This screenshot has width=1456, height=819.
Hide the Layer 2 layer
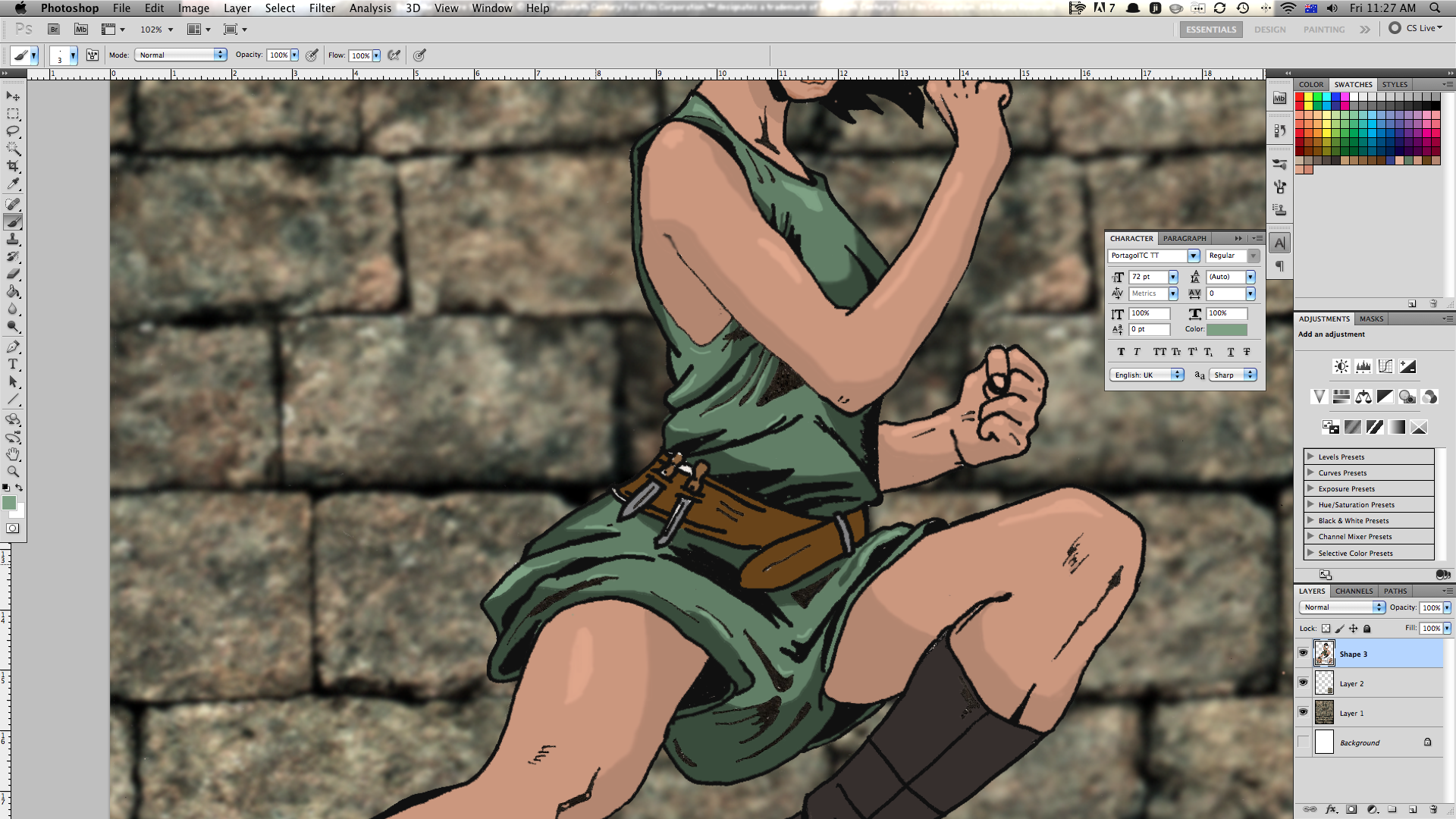[x=1304, y=682]
